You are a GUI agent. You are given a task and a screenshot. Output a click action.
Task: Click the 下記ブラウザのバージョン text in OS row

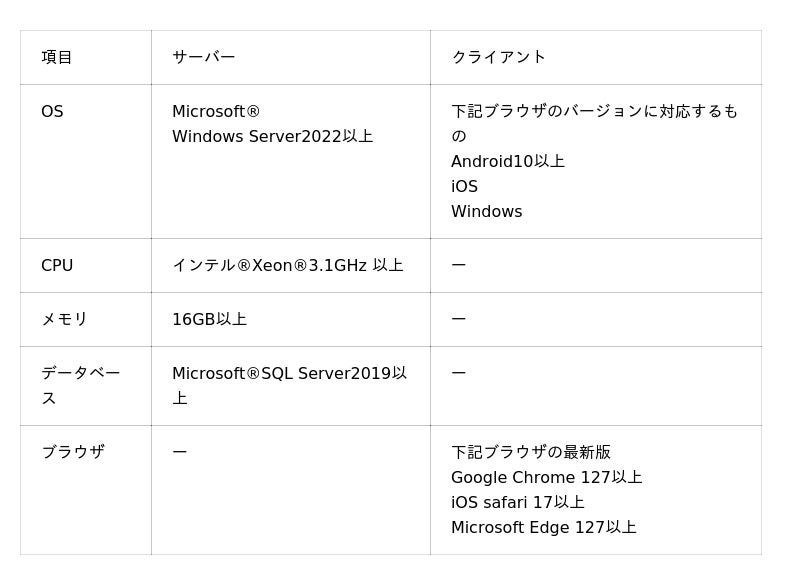594,112
